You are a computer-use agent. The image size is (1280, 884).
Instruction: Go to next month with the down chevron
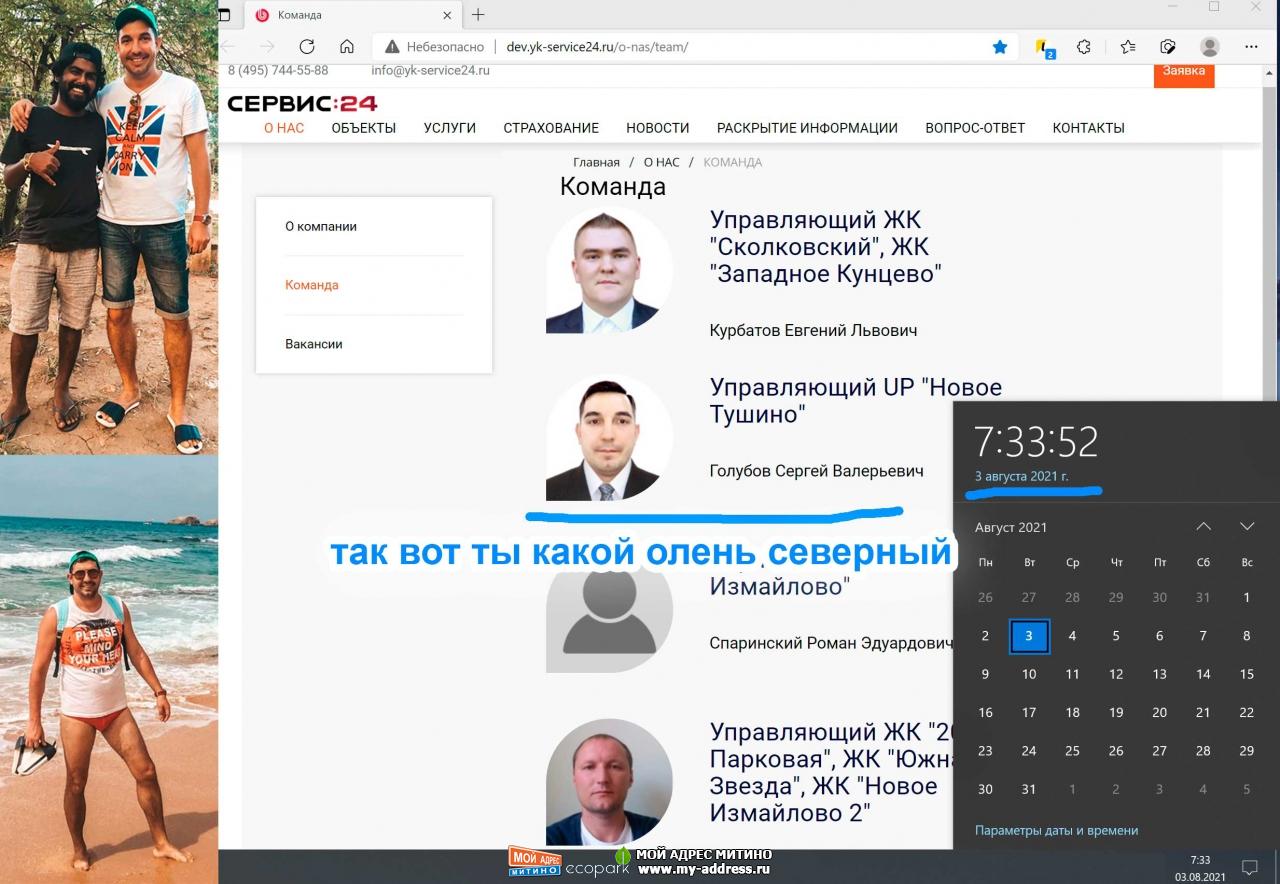(1247, 527)
